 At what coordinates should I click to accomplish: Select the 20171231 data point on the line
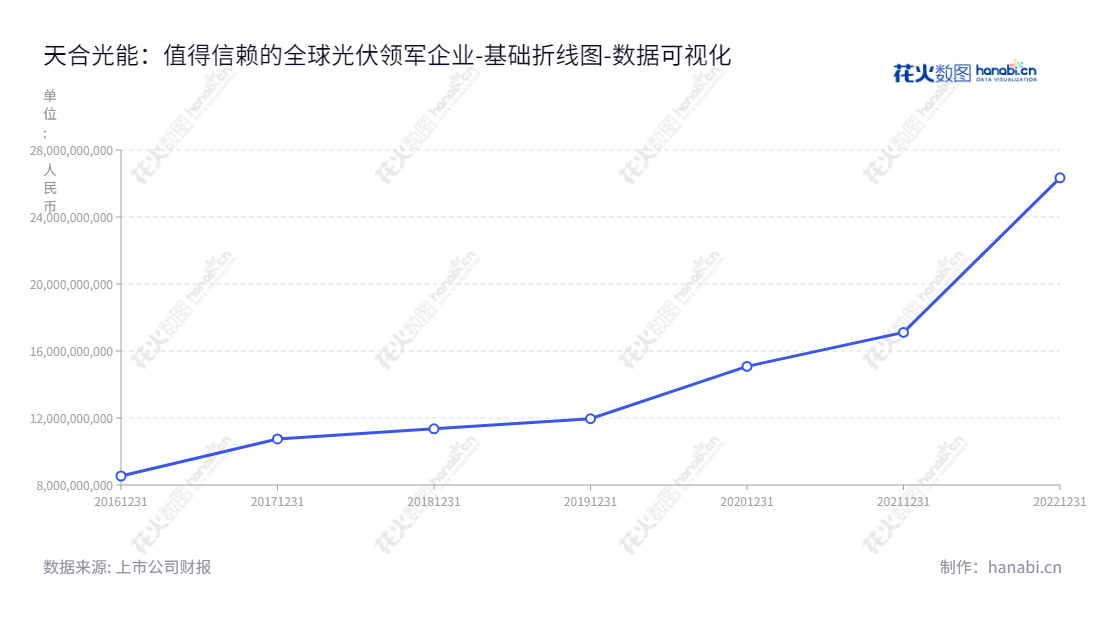coord(278,439)
